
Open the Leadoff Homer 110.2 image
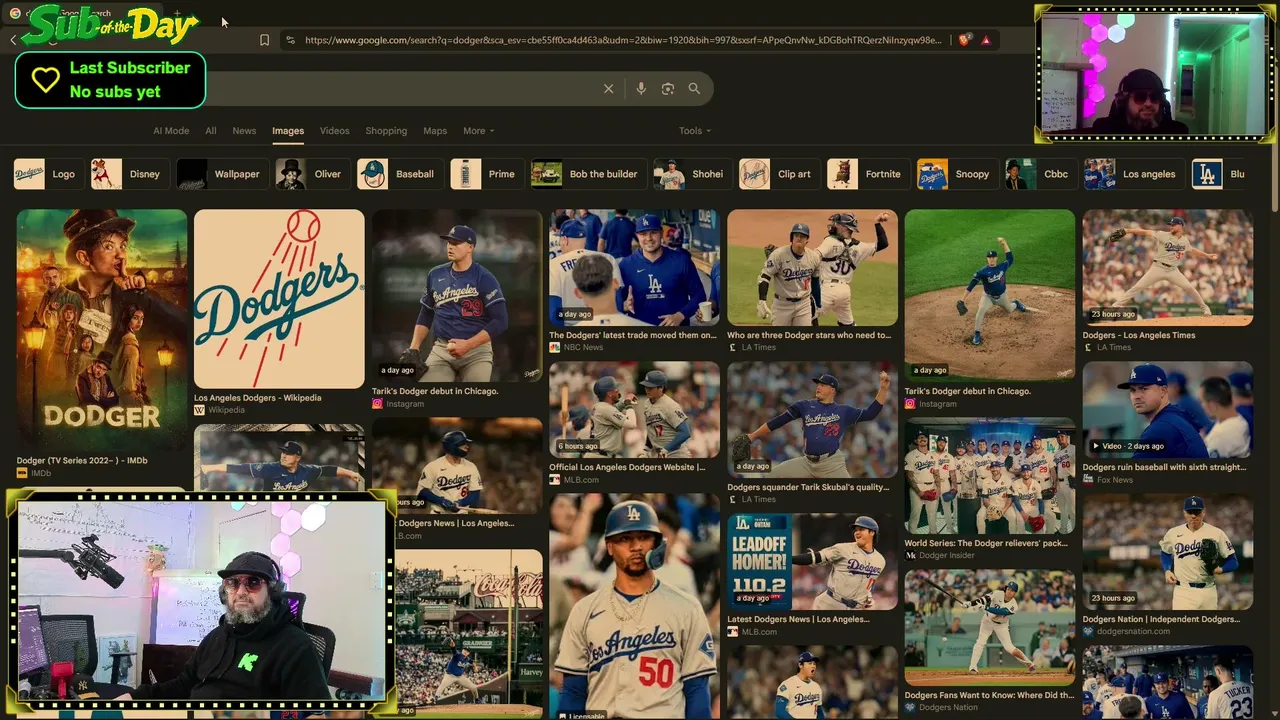(x=812, y=561)
